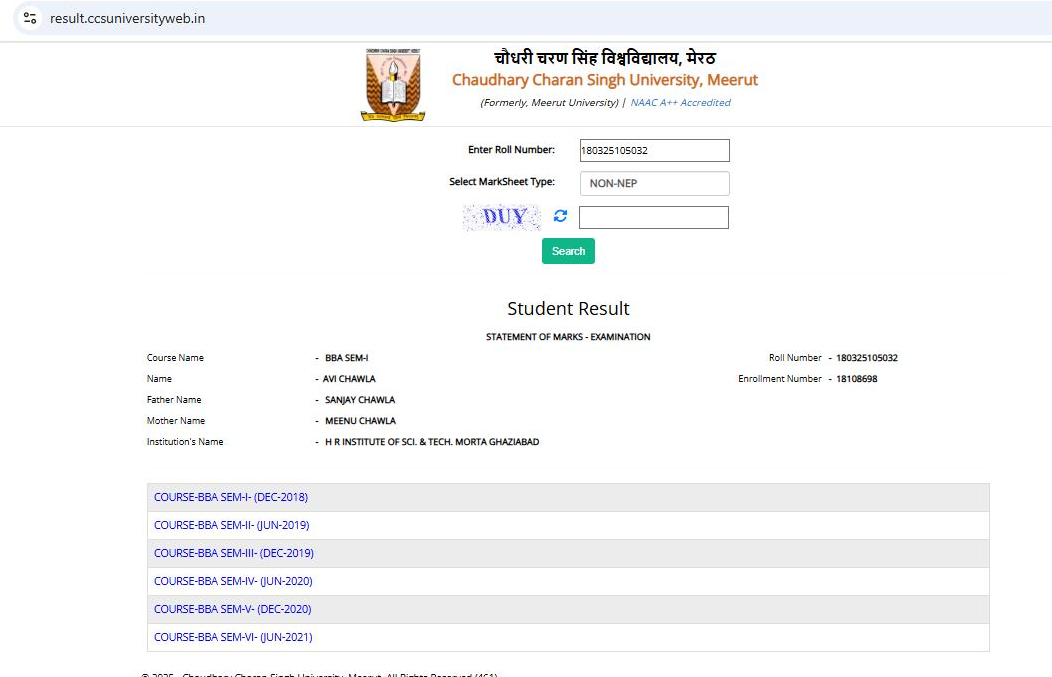Click the enrollment number 18108698
The image size is (1052, 677).
pyautogui.click(x=857, y=379)
